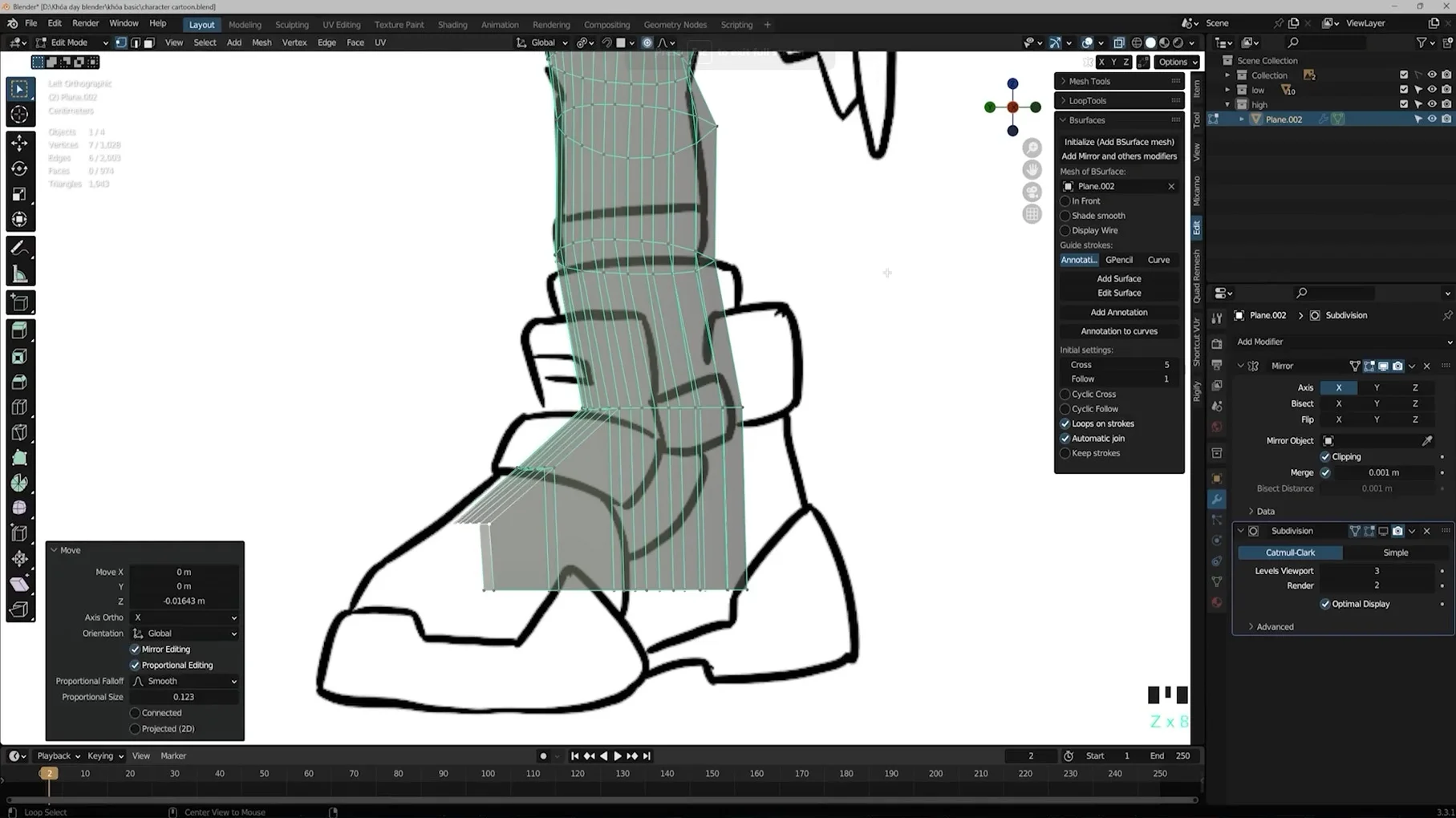Hide the high collection in viewport
This screenshot has height=818, width=1456.
coord(1432,104)
